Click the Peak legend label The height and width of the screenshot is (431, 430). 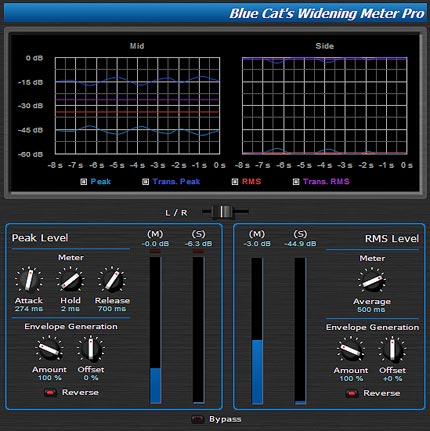coord(101,182)
